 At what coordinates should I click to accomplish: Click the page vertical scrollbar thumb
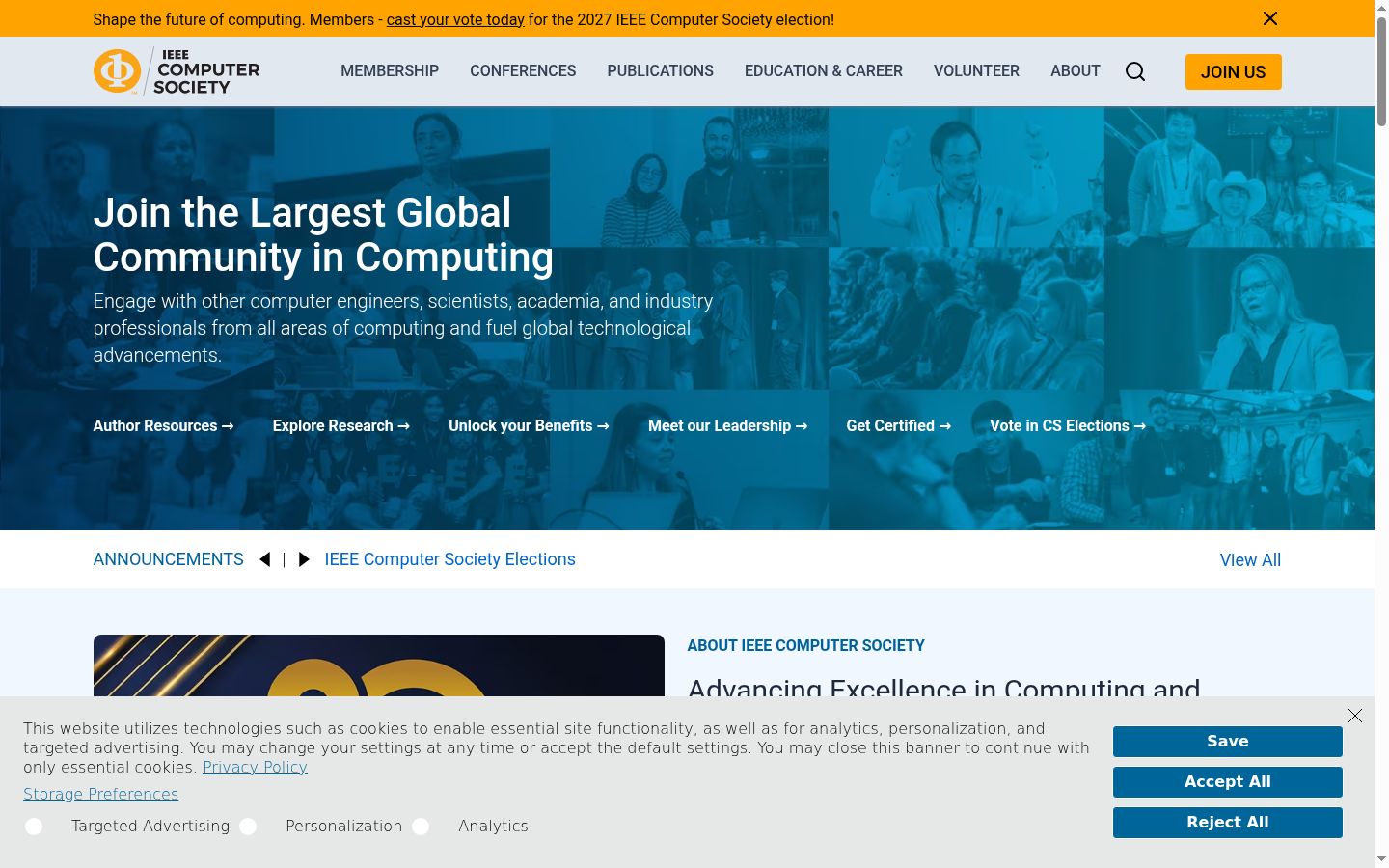[x=1381, y=72]
